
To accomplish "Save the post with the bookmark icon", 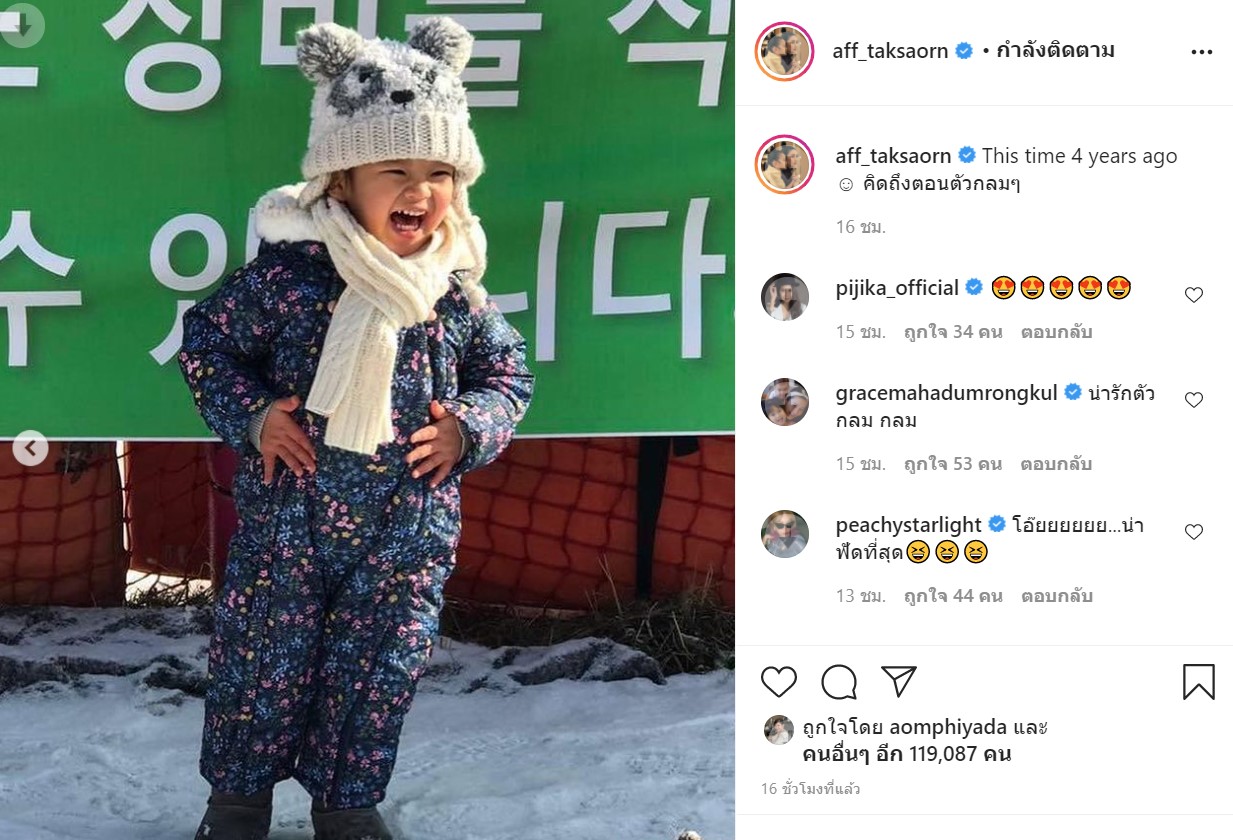I will click(1198, 682).
